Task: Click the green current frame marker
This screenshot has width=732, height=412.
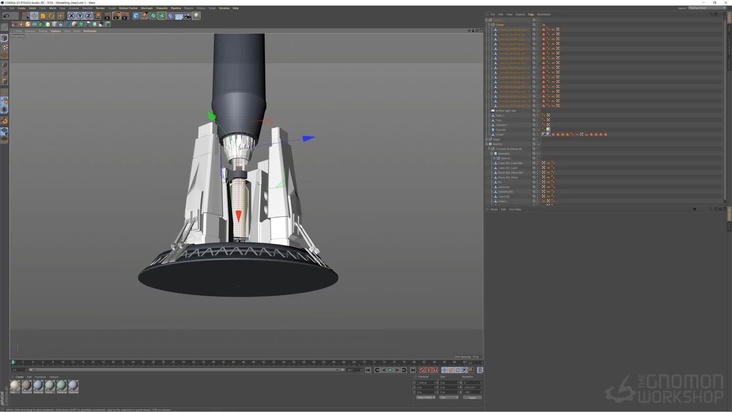Action: point(13,362)
